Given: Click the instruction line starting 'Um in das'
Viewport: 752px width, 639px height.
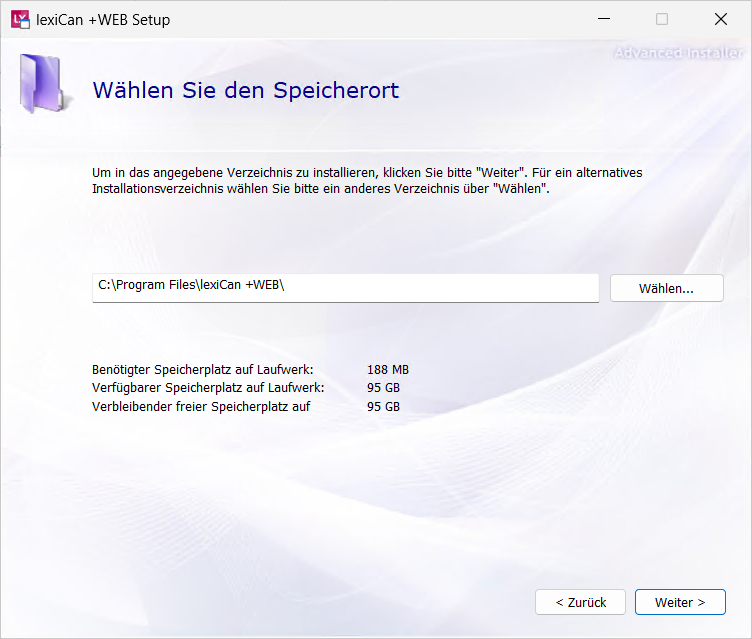Looking at the screenshot, I should pos(367,173).
